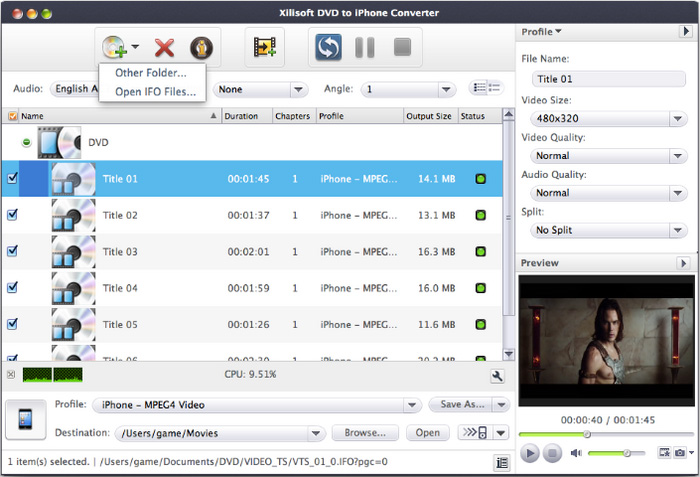
Task: Click the preview video frame
Action: pyautogui.click(x=606, y=341)
